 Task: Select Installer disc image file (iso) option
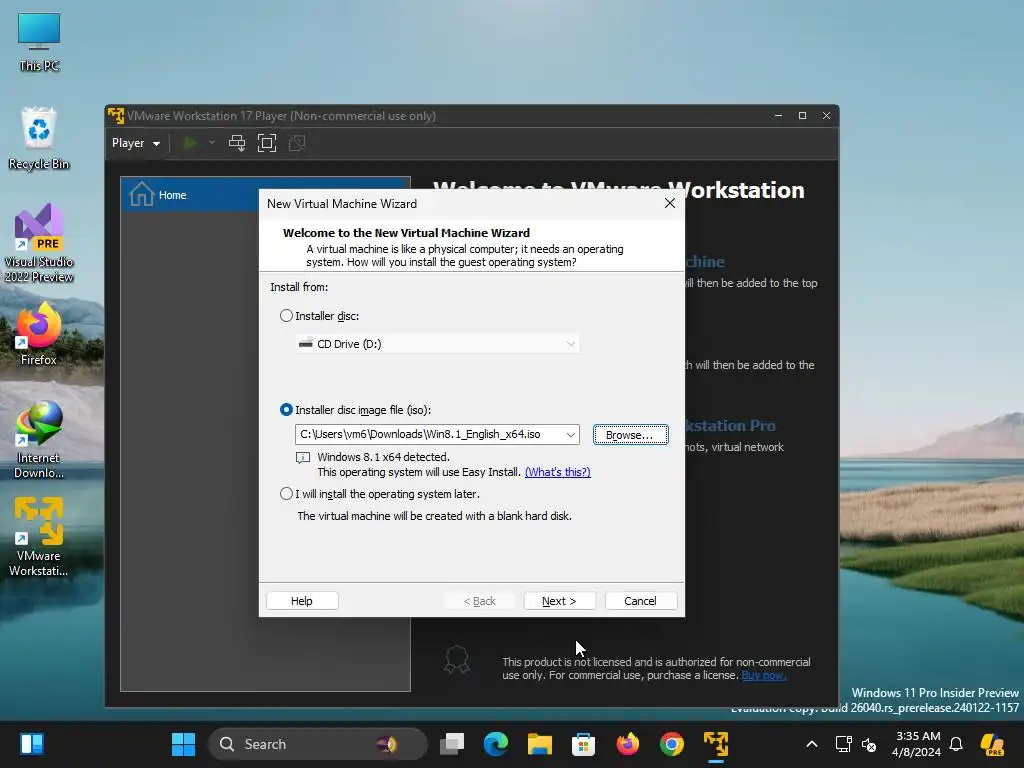coord(286,410)
